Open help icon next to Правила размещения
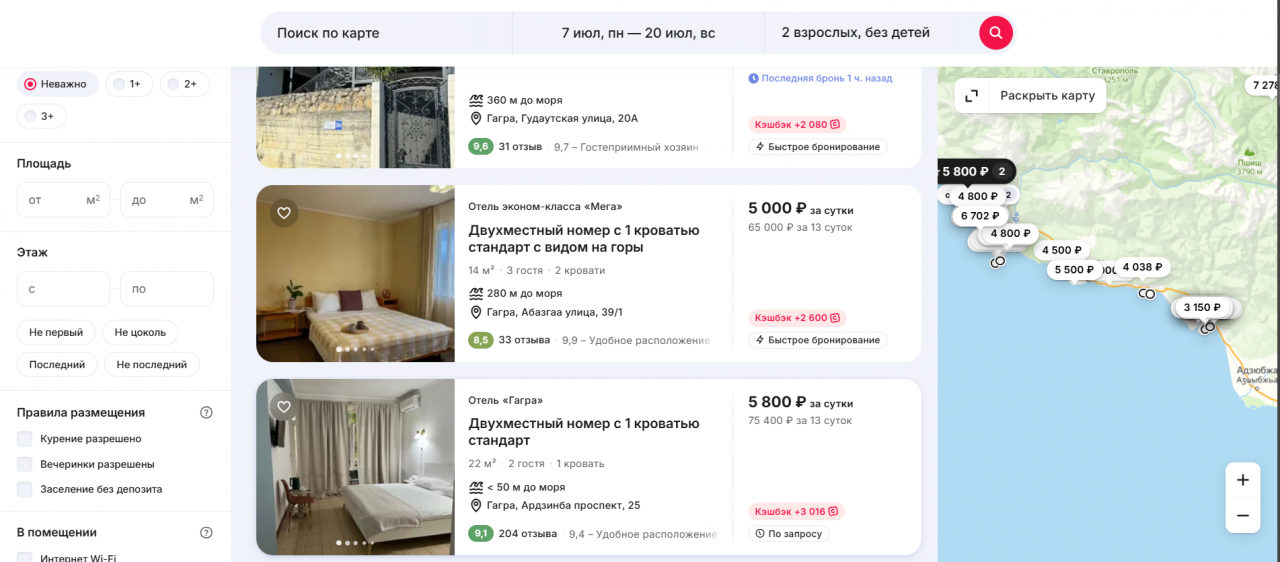1280x562 pixels. click(x=206, y=413)
